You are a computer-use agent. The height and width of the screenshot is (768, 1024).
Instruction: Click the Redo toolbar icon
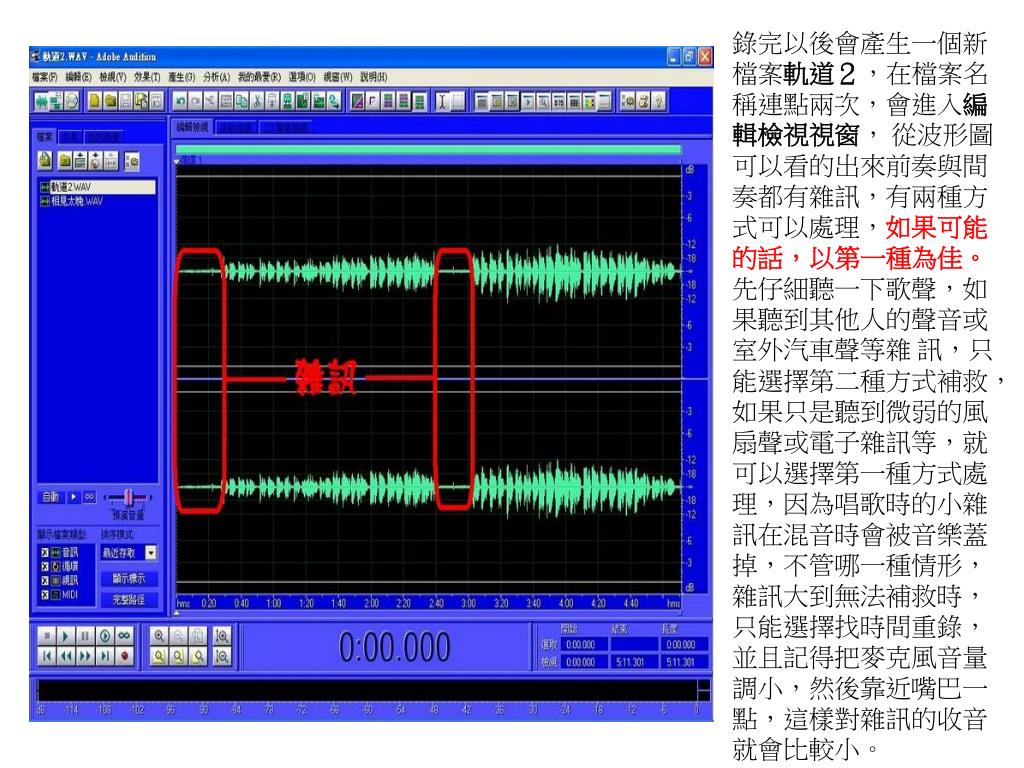tap(195, 101)
